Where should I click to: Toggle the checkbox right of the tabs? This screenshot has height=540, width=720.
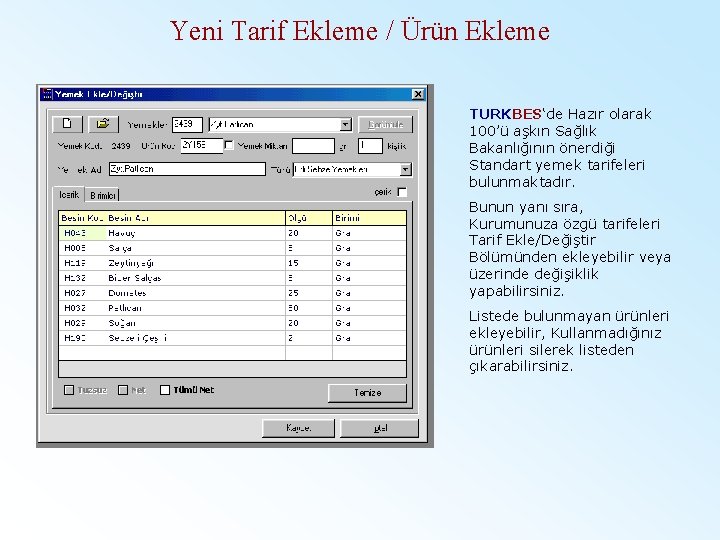click(x=402, y=192)
